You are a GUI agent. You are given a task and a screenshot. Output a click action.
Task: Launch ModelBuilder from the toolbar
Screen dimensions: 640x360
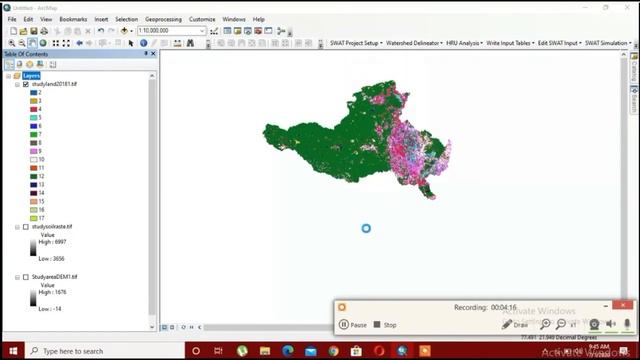pos(281,31)
